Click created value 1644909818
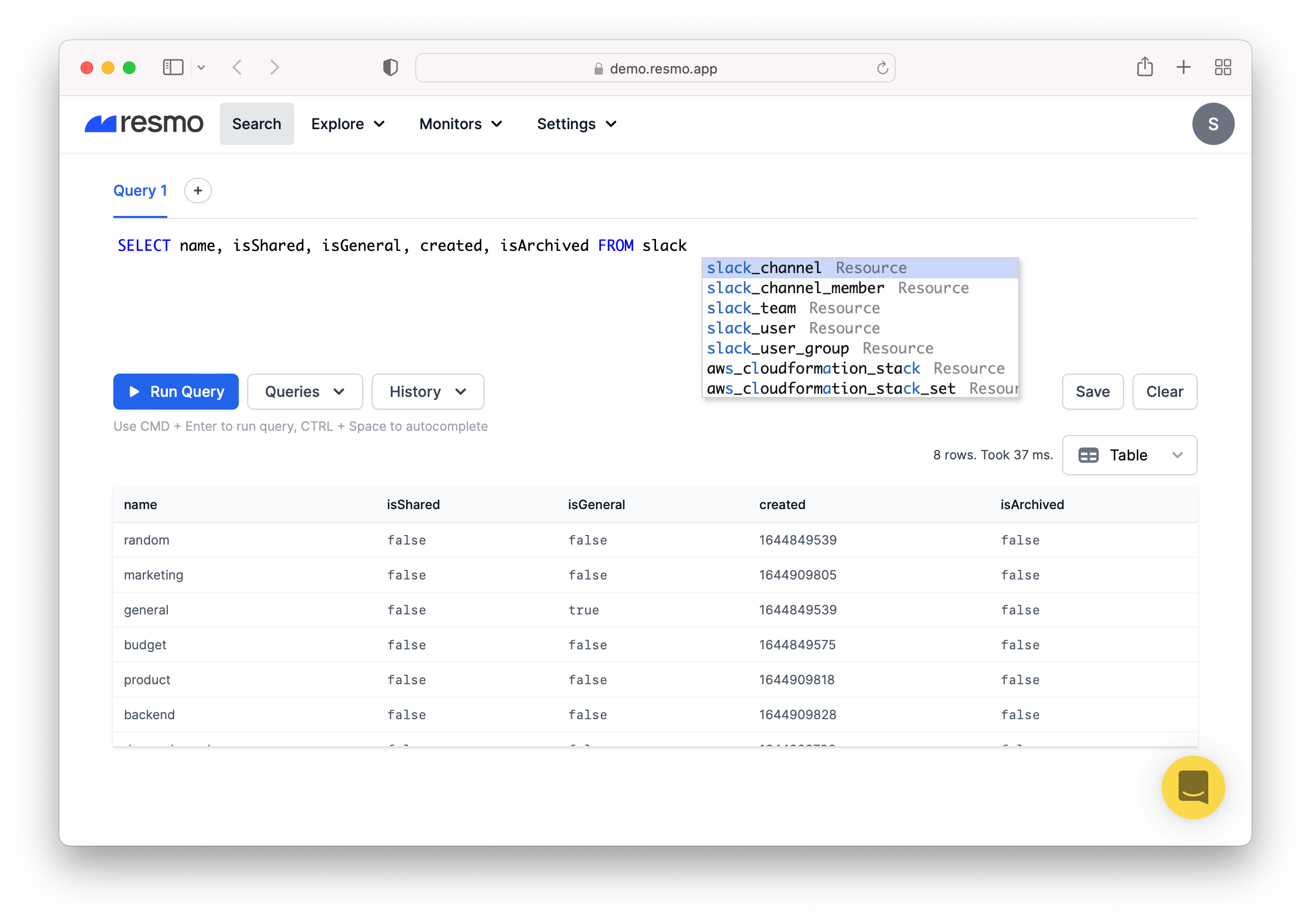Screen dimensions: 1311x924 tap(796, 679)
